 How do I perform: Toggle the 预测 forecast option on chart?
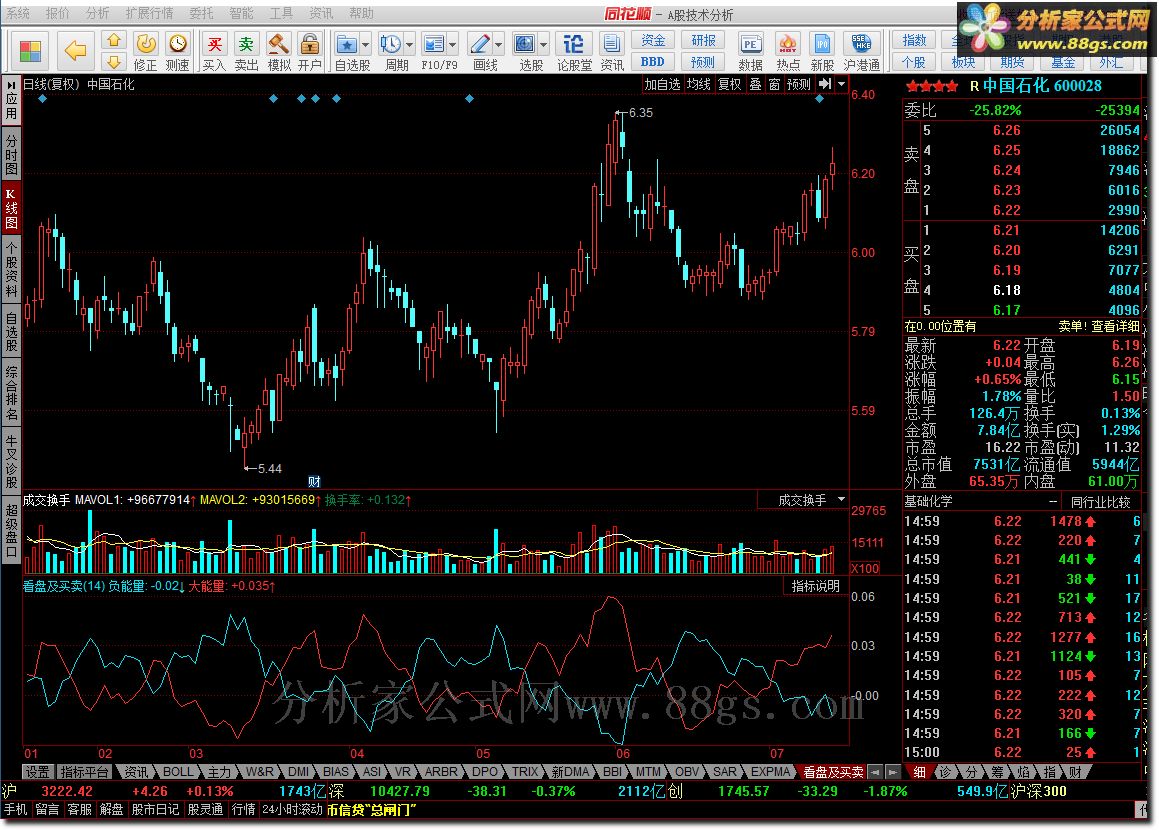tap(798, 84)
